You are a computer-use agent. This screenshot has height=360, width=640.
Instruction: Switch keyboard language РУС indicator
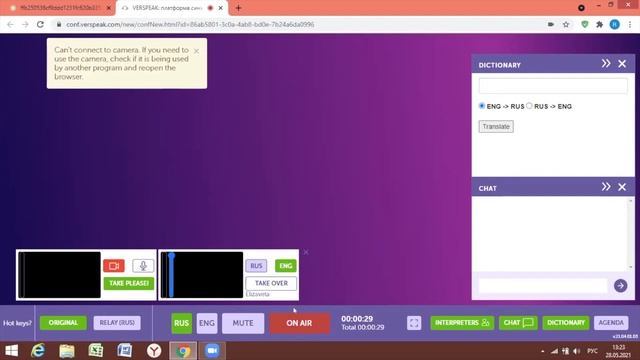(592, 351)
